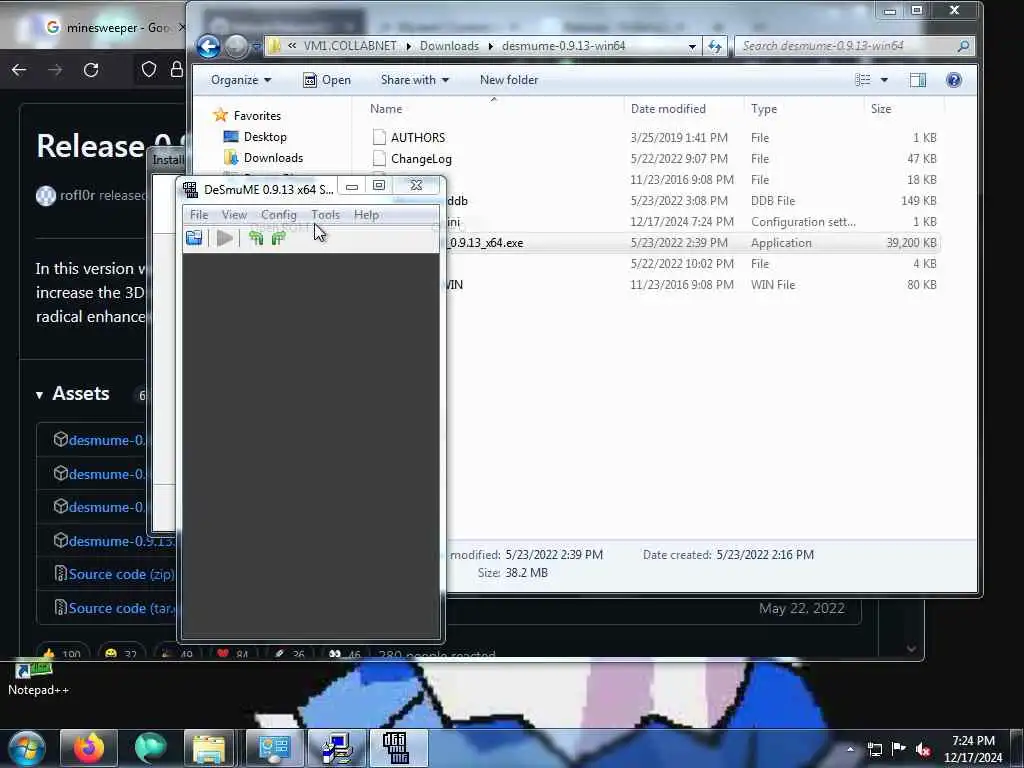Open File Explorer taskbar icon
This screenshot has width=1024, height=768.
[x=209, y=748]
